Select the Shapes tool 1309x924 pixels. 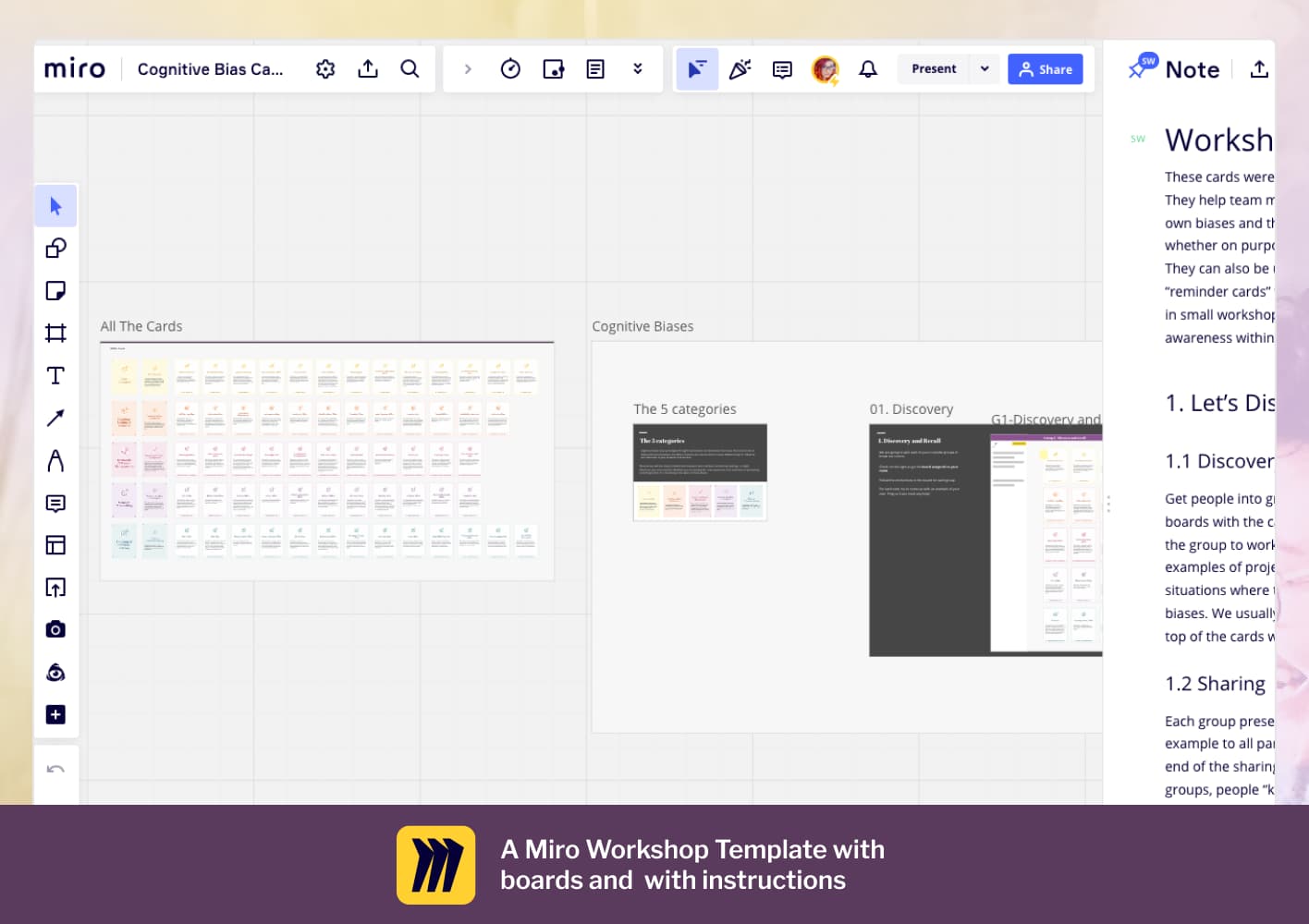55,249
